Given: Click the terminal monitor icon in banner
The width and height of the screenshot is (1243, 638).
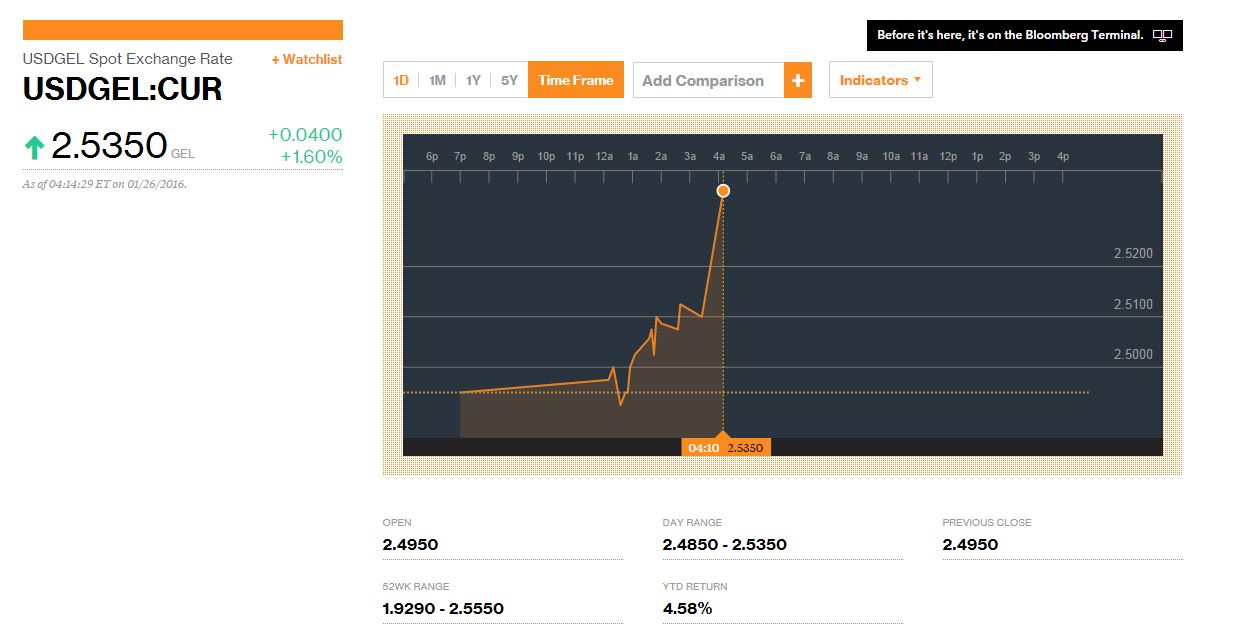Looking at the screenshot, I should click(1162, 36).
